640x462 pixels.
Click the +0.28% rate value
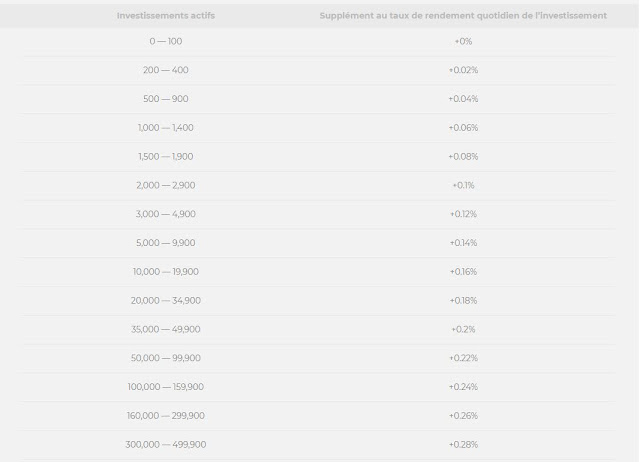tap(463, 444)
